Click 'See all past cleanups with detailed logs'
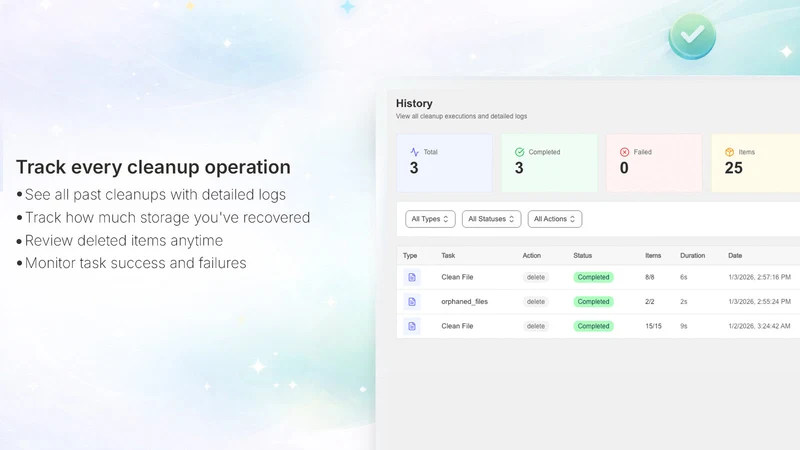The height and width of the screenshot is (450, 800). [155, 195]
